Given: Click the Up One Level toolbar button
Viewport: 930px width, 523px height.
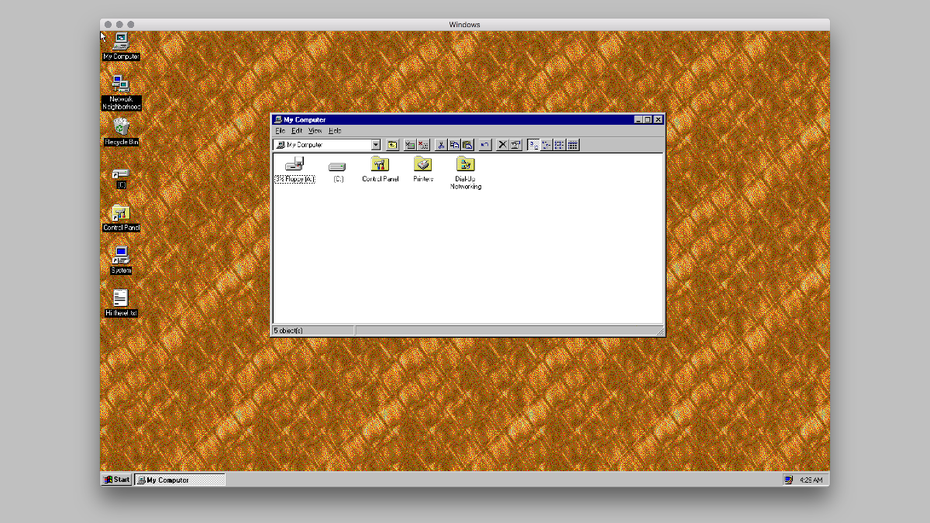Looking at the screenshot, I should point(393,145).
